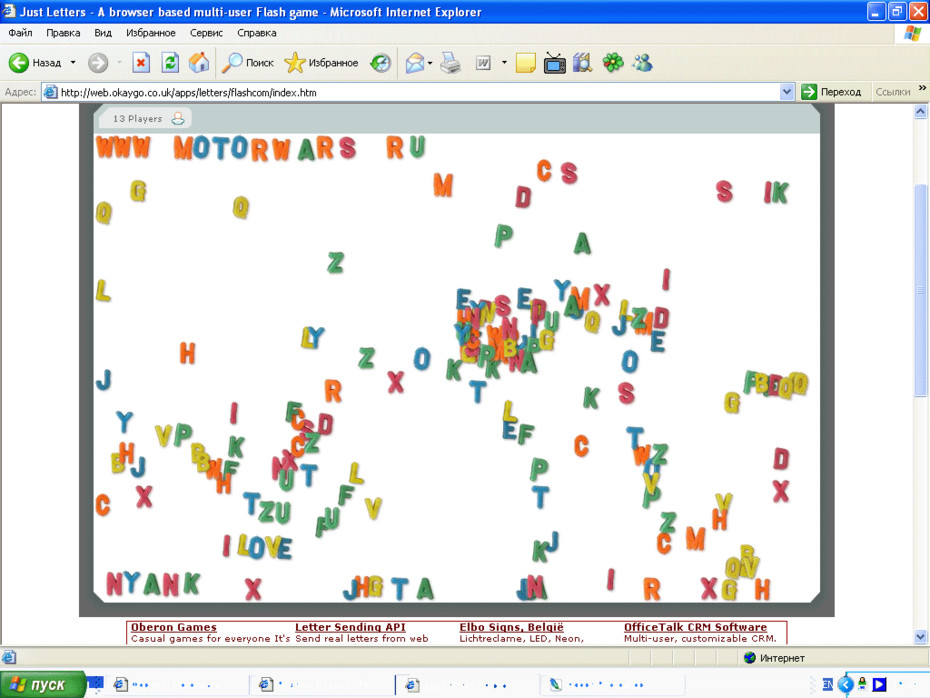Print the page with the printer icon

(x=451, y=62)
